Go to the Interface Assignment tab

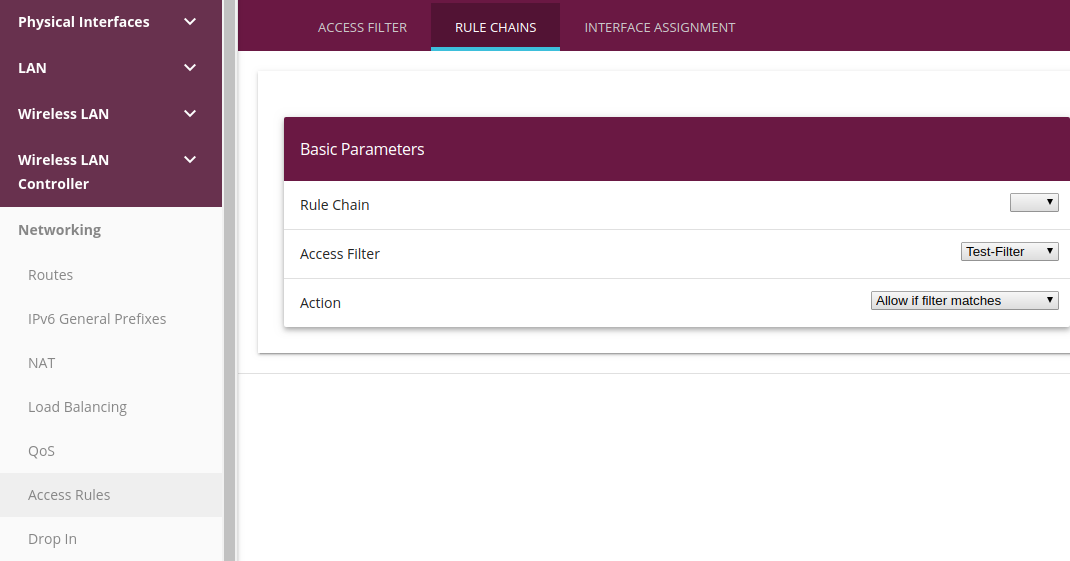tap(659, 28)
